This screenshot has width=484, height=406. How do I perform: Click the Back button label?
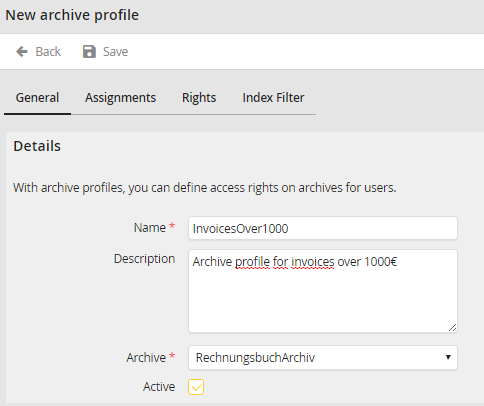[48, 52]
